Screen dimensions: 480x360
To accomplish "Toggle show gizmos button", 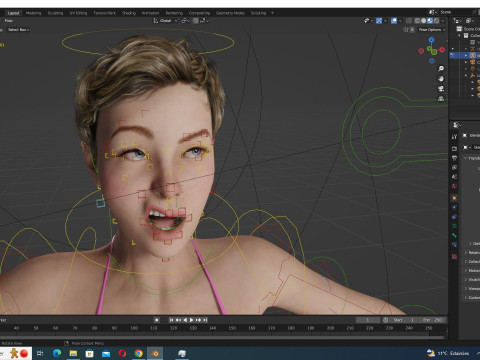I will click(379, 21).
